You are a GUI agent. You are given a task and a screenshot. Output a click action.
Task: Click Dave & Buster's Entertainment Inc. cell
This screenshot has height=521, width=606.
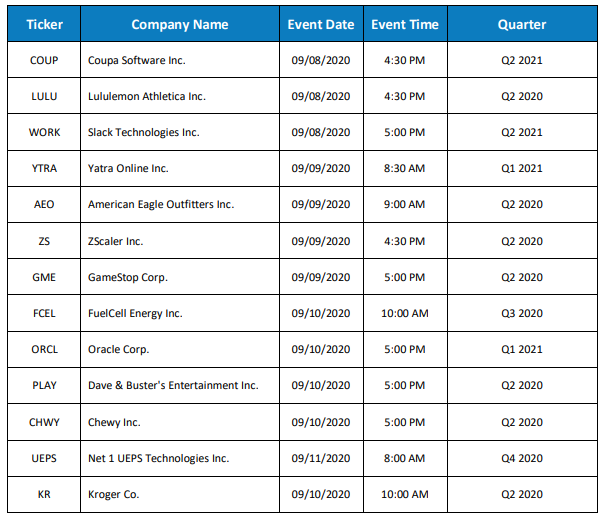point(180,385)
